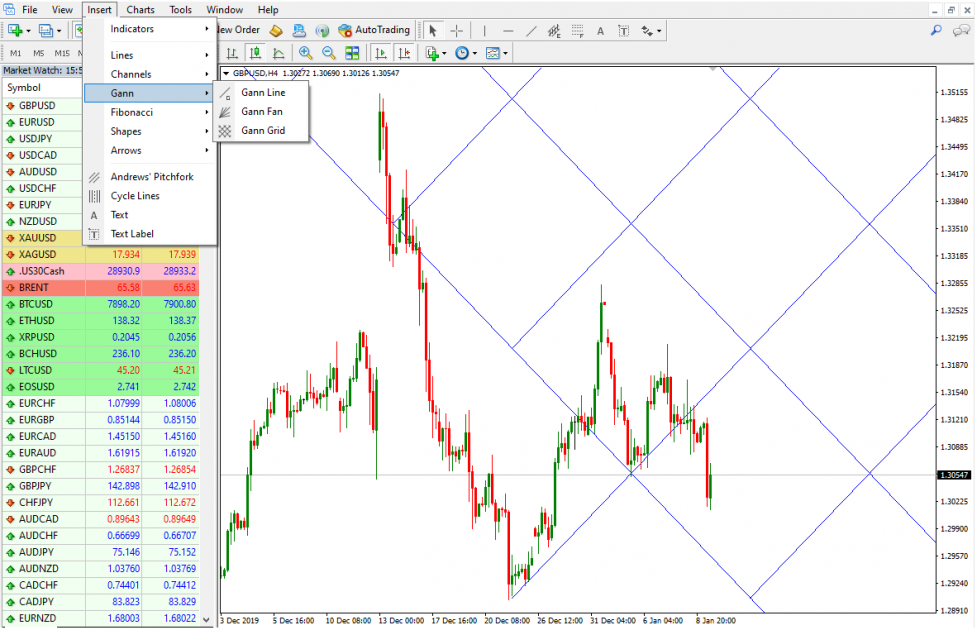977x630 pixels.
Task: Select Text Label in Insert menu
Action: click(150, 234)
